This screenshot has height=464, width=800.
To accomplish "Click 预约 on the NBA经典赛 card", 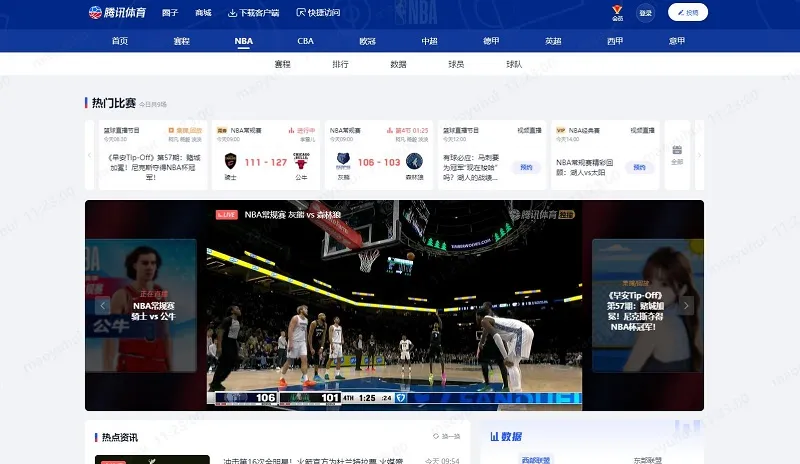I will (639, 167).
